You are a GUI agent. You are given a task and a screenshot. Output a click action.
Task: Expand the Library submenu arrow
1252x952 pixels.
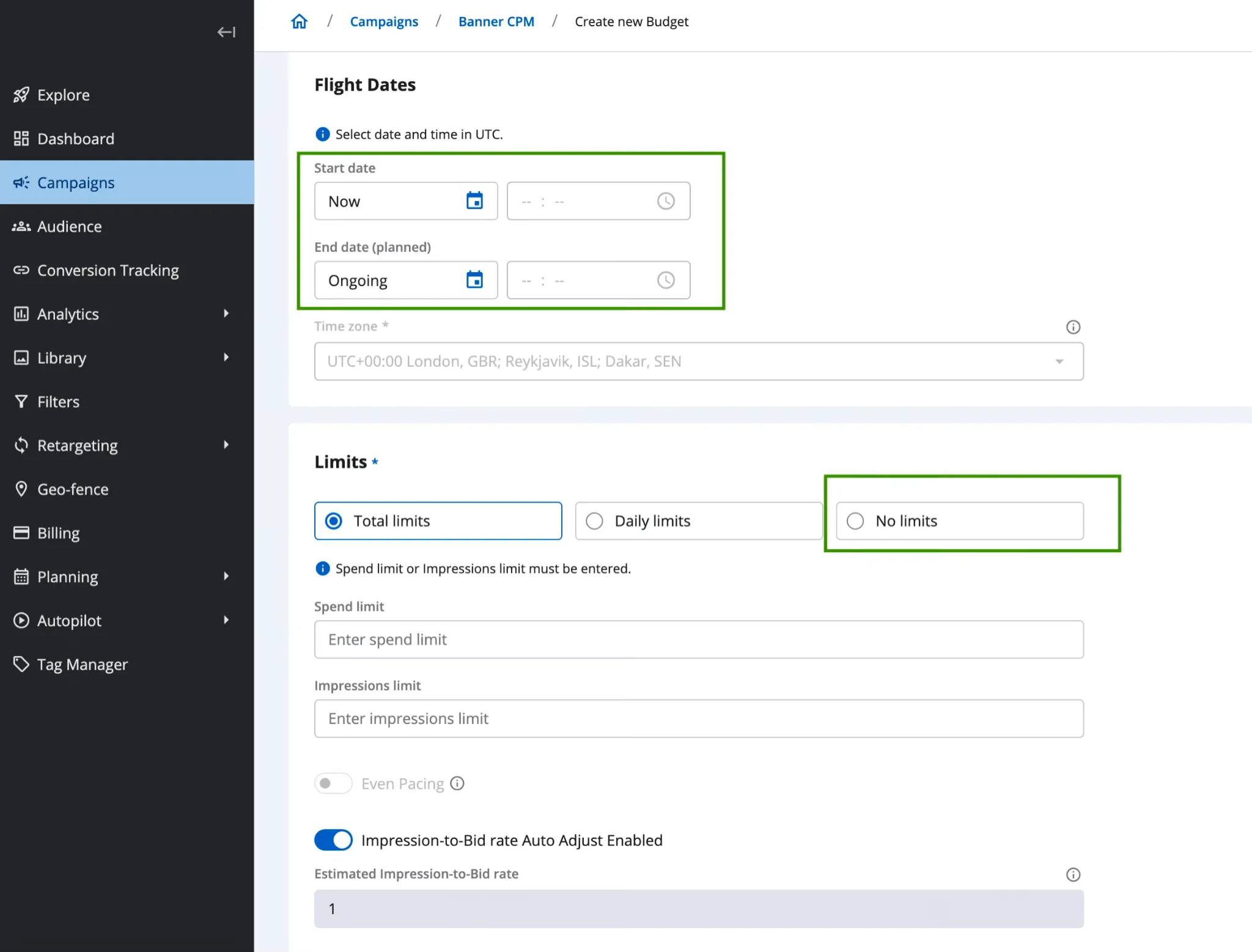click(226, 358)
